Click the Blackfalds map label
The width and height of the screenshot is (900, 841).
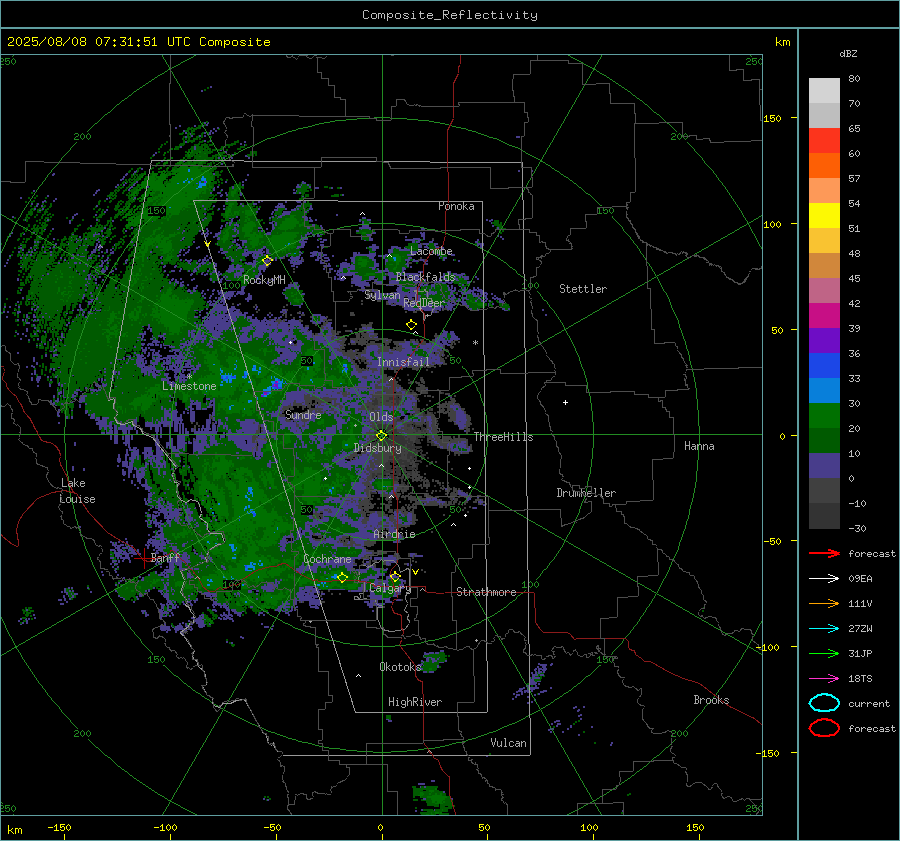coord(425,277)
